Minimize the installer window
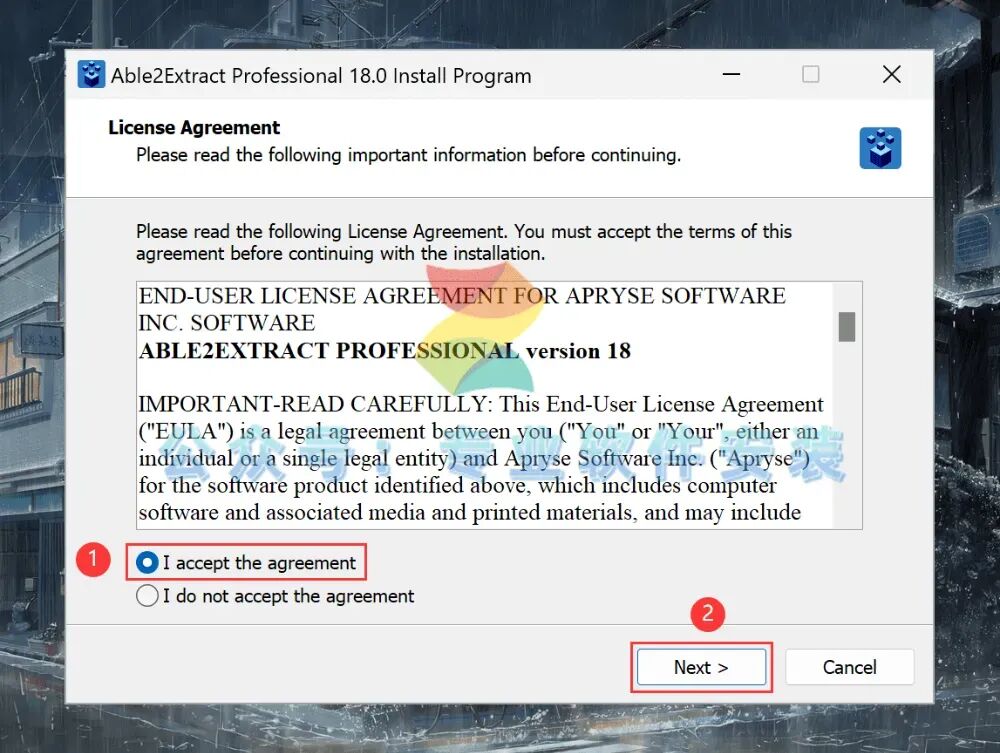The width and height of the screenshot is (1000, 753). coord(732,75)
